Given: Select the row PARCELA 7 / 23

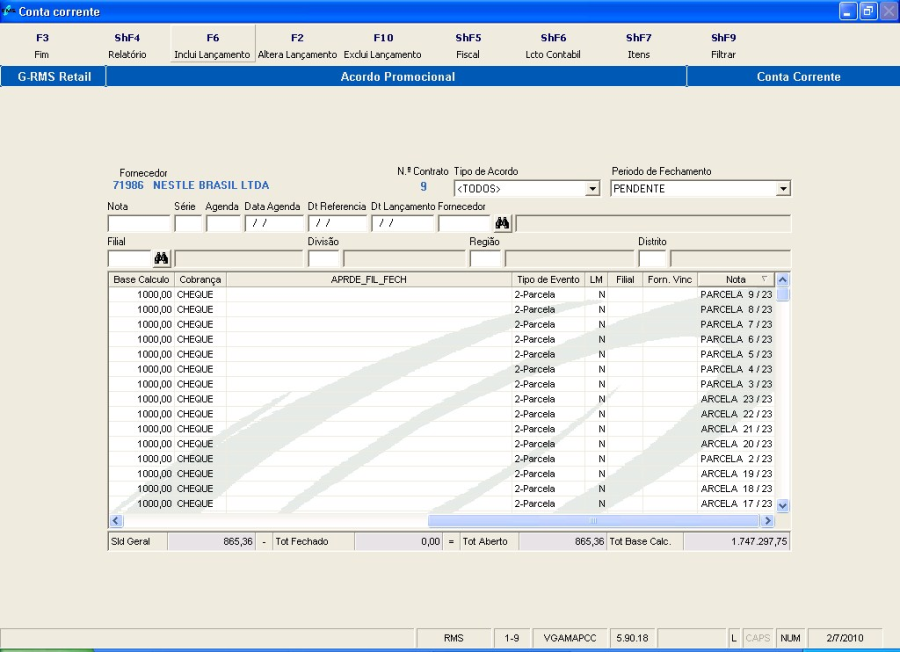Looking at the screenshot, I should pos(441,324).
